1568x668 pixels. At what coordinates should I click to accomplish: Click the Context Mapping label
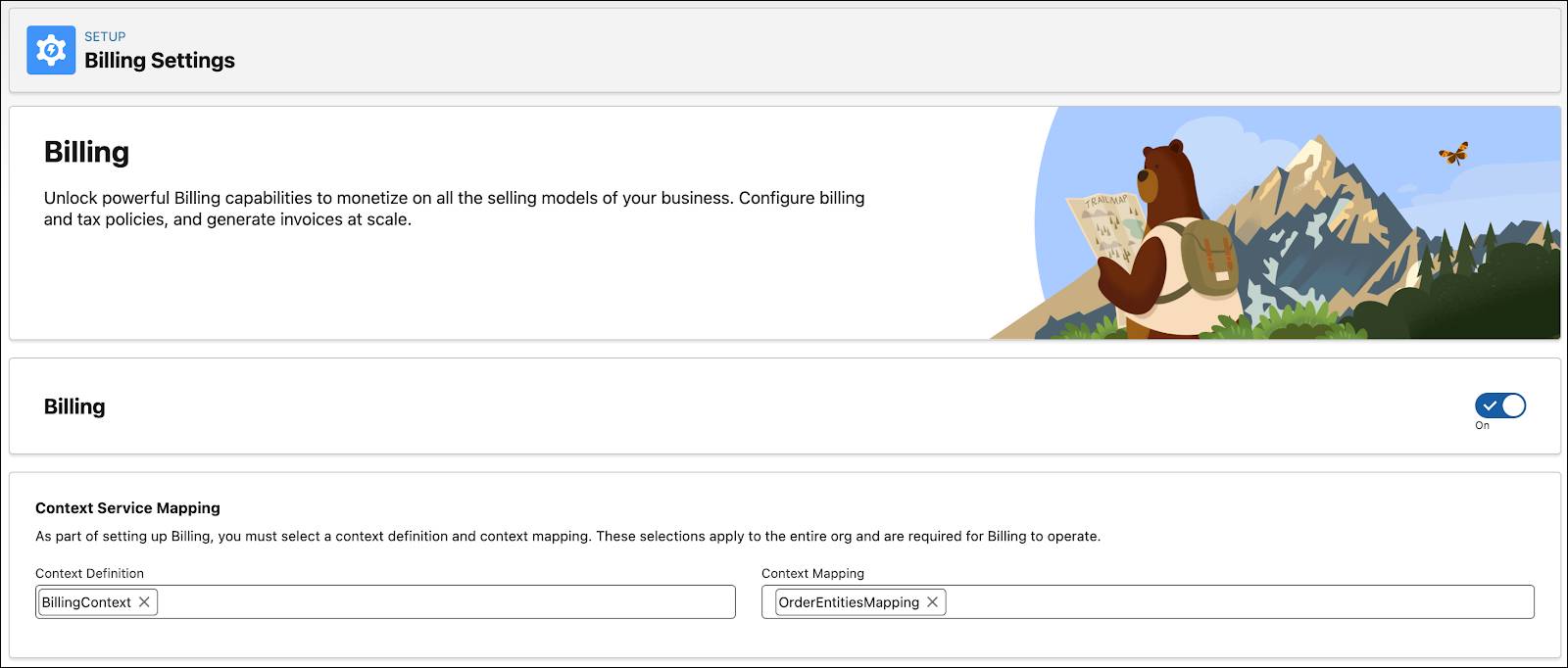tap(812, 573)
